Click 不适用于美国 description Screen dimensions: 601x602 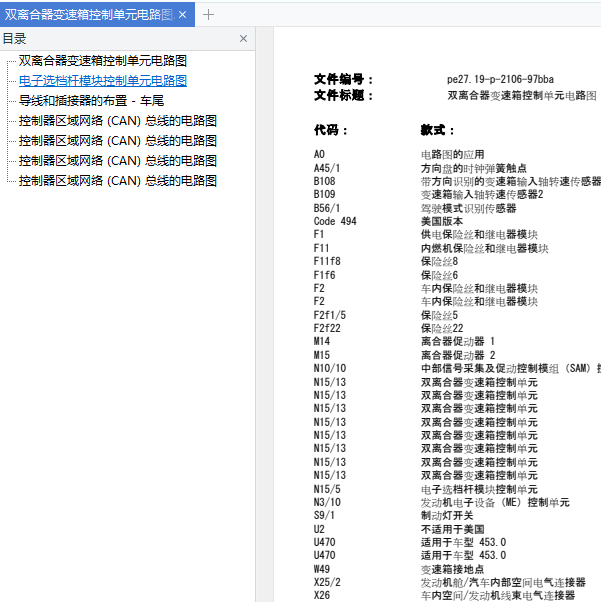point(453,529)
